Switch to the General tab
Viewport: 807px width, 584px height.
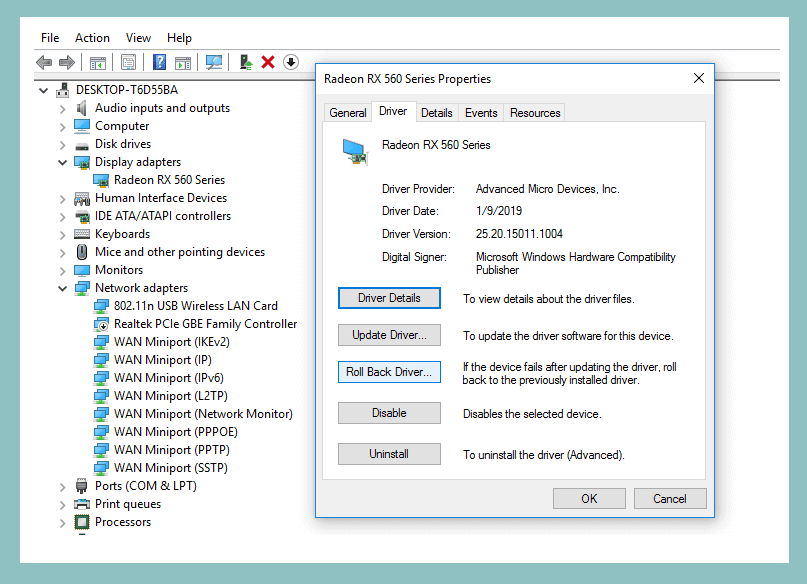(x=348, y=113)
